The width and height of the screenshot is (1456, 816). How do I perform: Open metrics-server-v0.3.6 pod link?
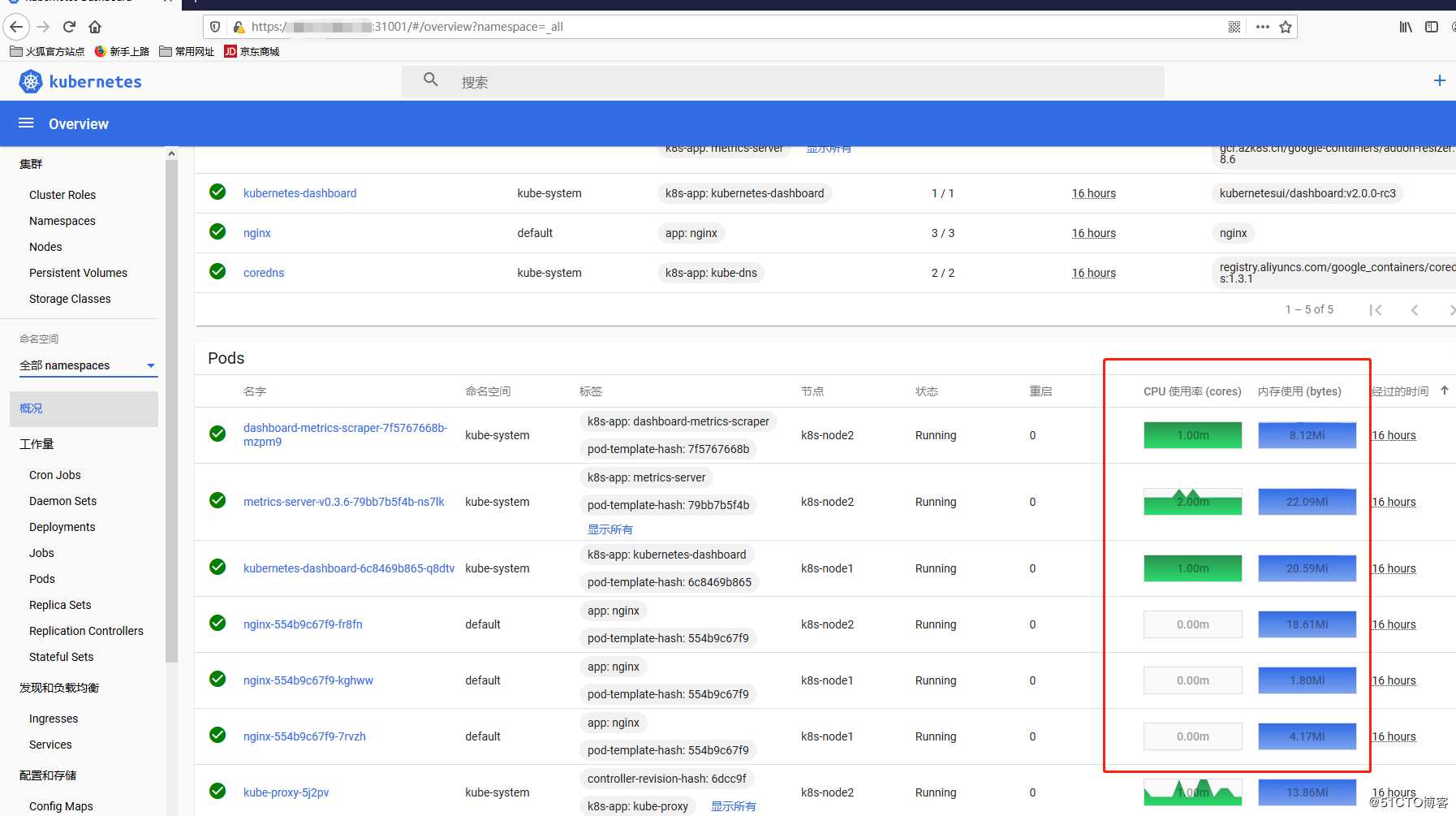click(344, 502)
